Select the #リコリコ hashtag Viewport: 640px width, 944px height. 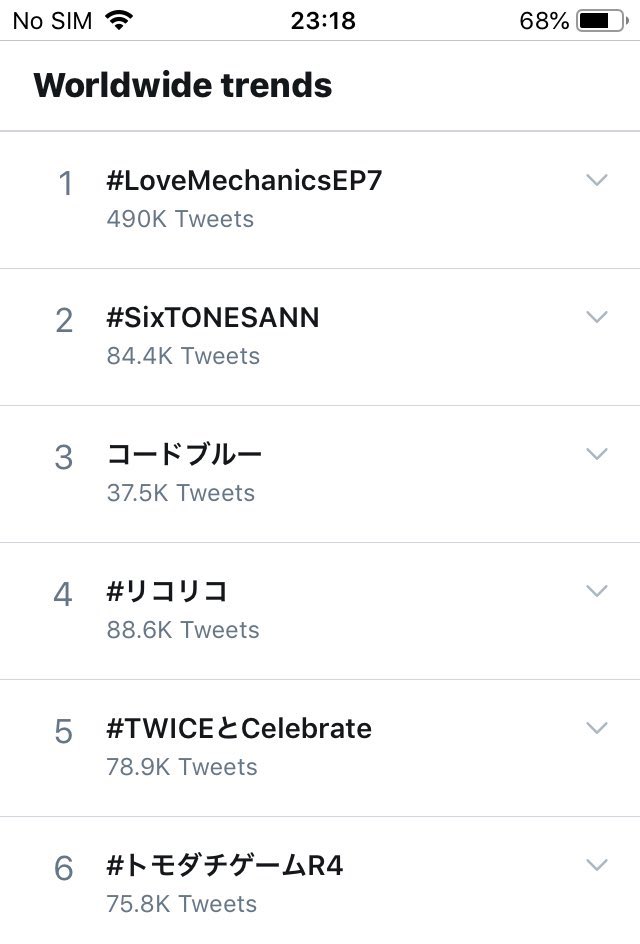[167, 591]
